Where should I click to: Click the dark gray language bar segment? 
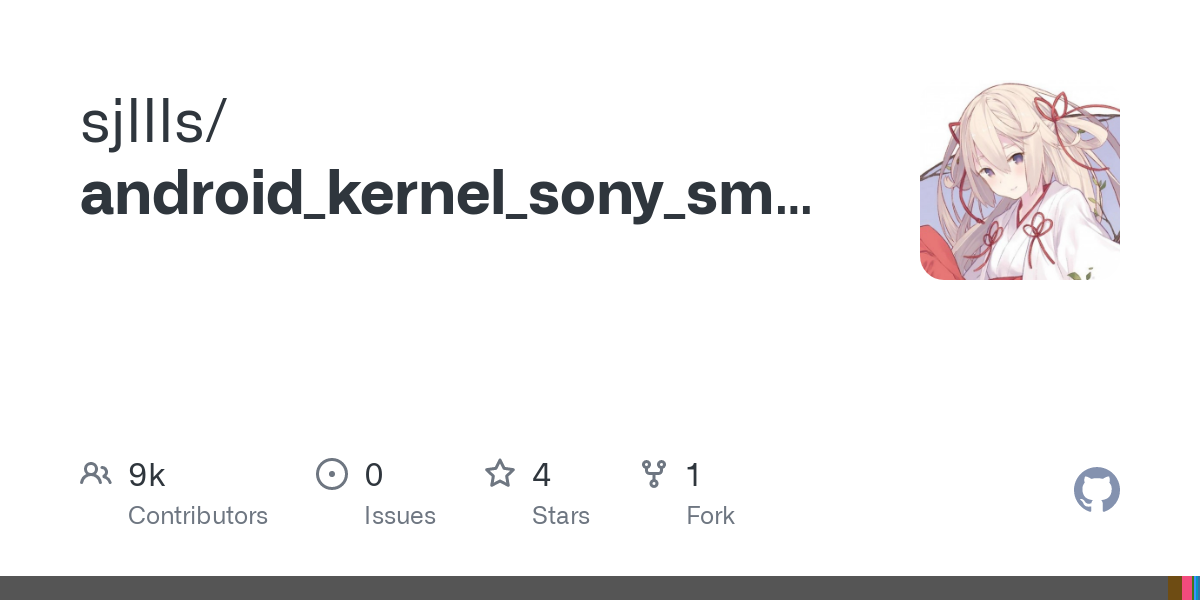[x=580, y=588]
